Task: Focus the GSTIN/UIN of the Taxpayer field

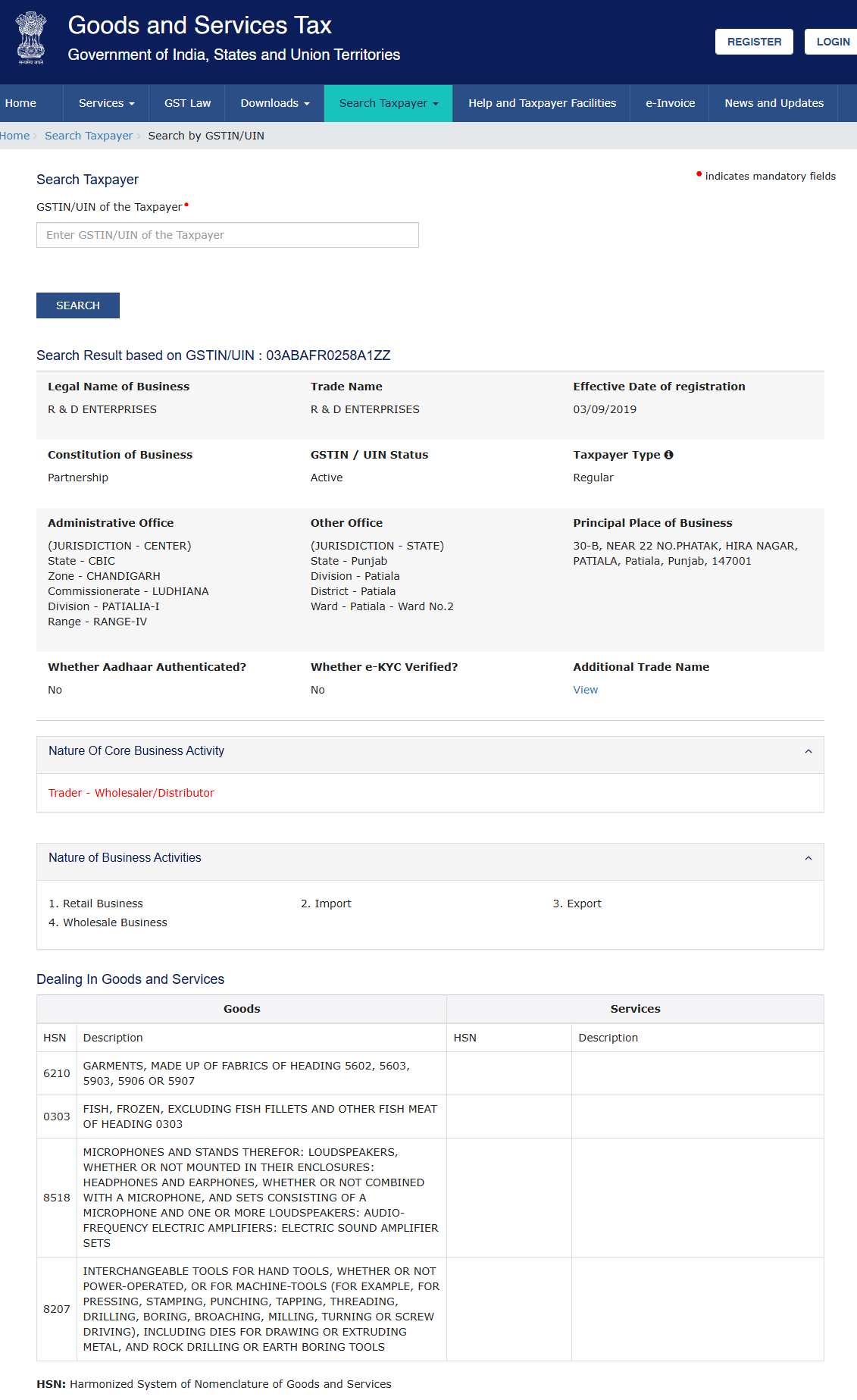Action: [227, 235]
